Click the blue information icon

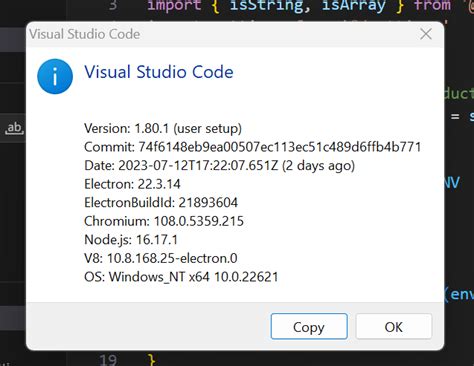pyautogui.click(x=55, y=76)
